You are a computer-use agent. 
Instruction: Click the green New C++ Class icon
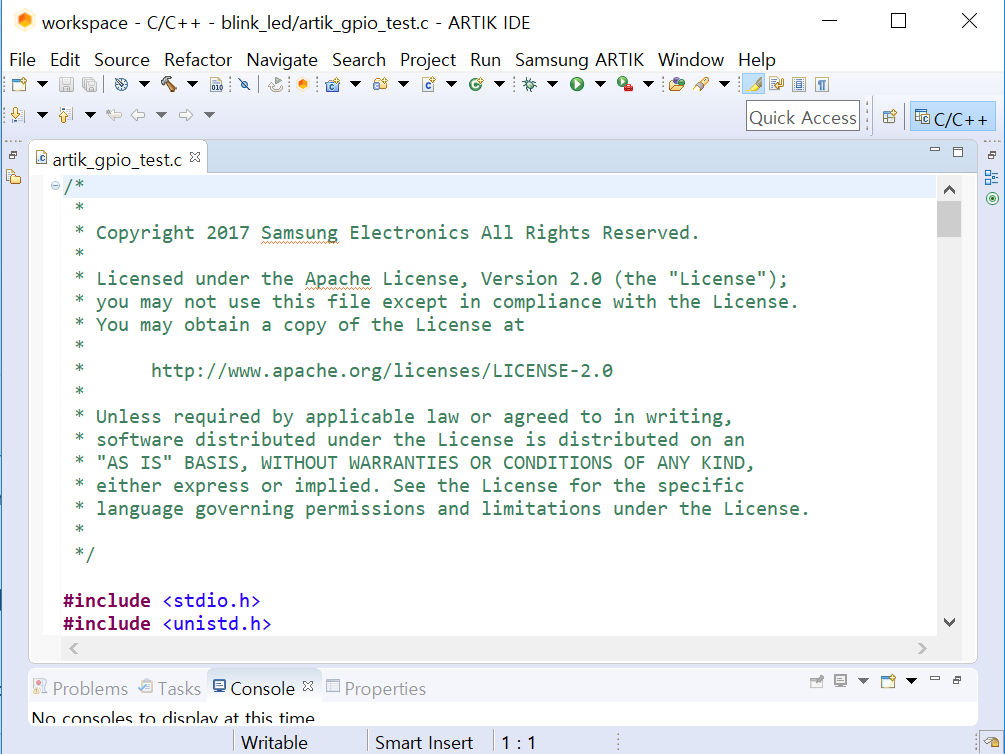(476, 84)
